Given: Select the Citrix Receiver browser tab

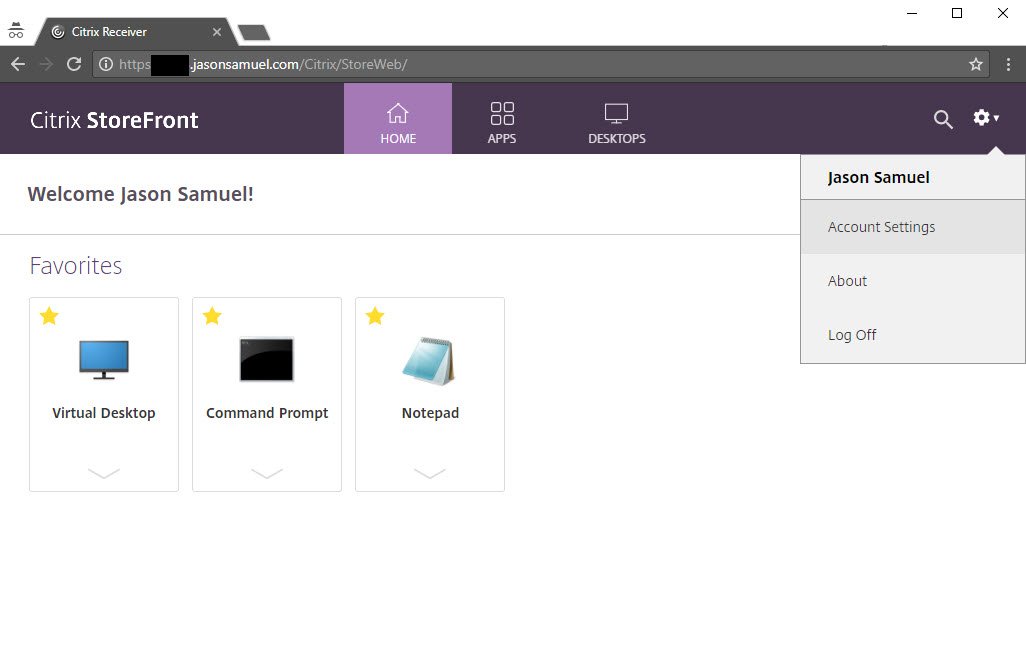Looking at the screenshot, I should tap(136, 31).
